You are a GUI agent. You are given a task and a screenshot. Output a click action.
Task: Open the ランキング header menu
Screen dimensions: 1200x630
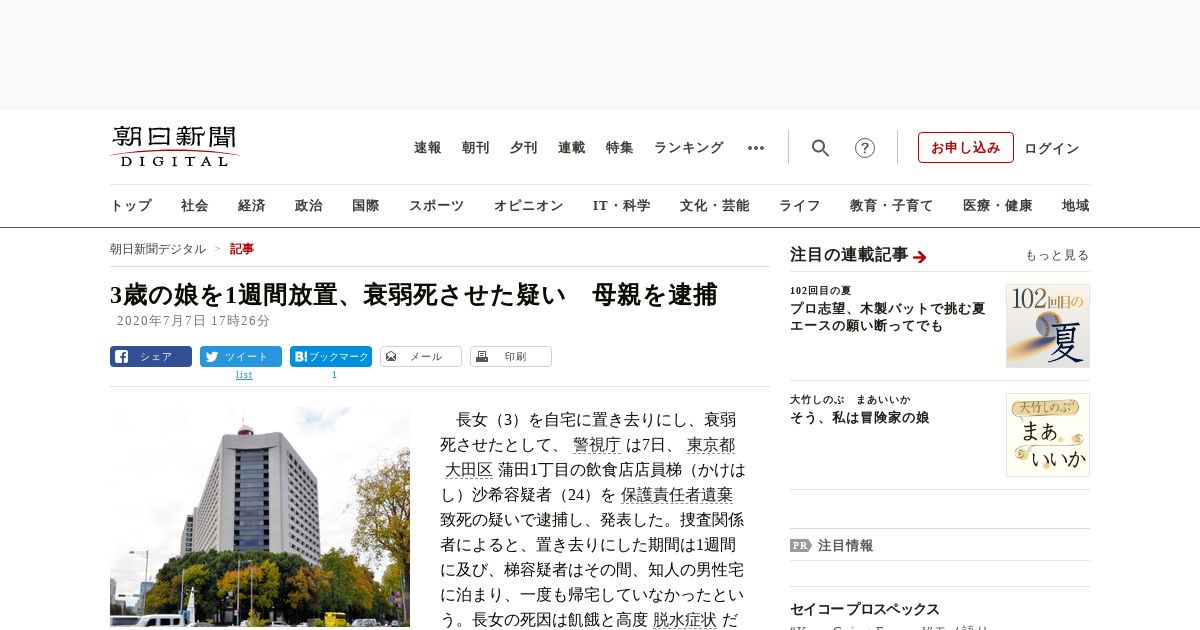pyautogui.click(x=689, y=148)
